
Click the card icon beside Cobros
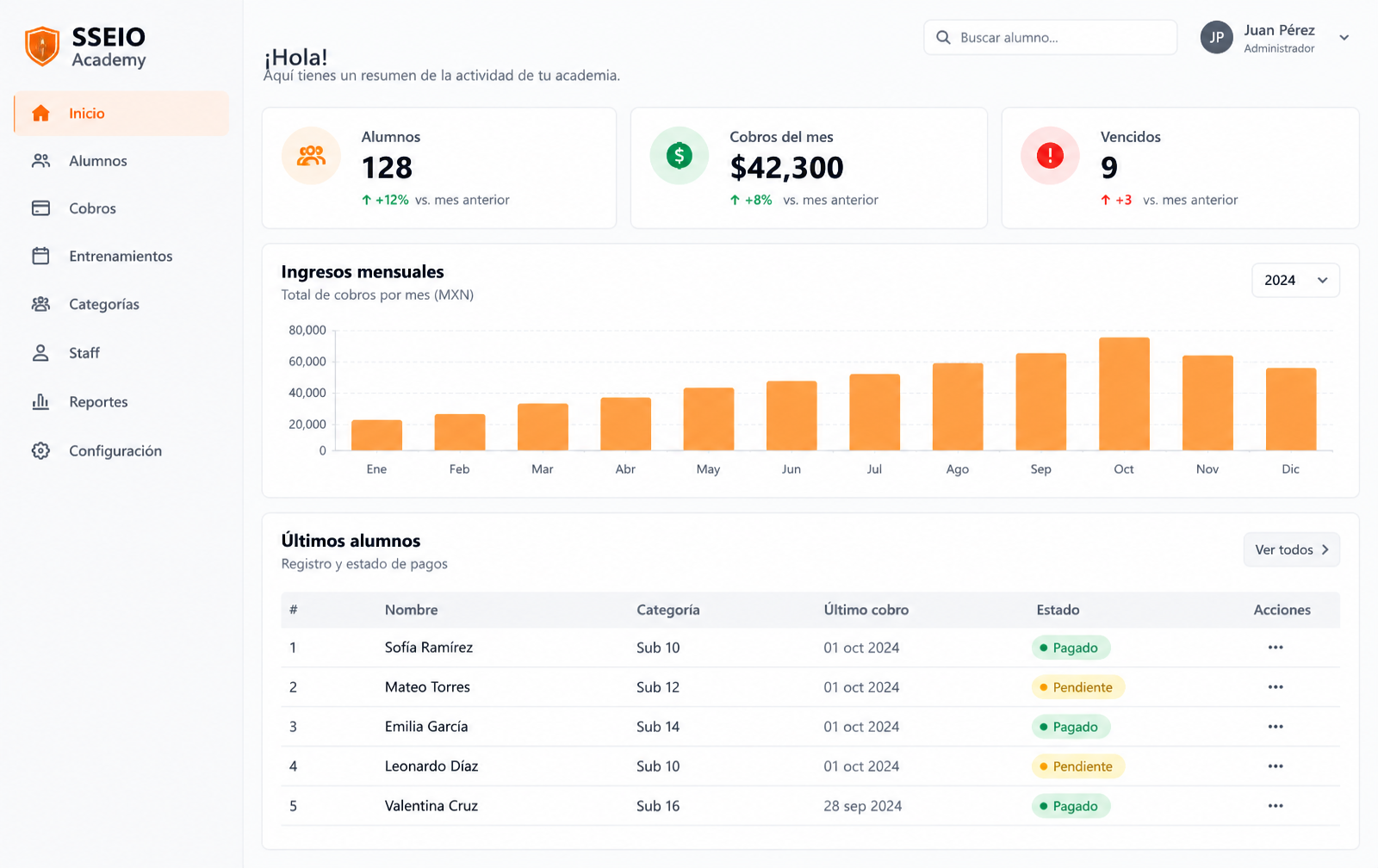click(40, 208)
